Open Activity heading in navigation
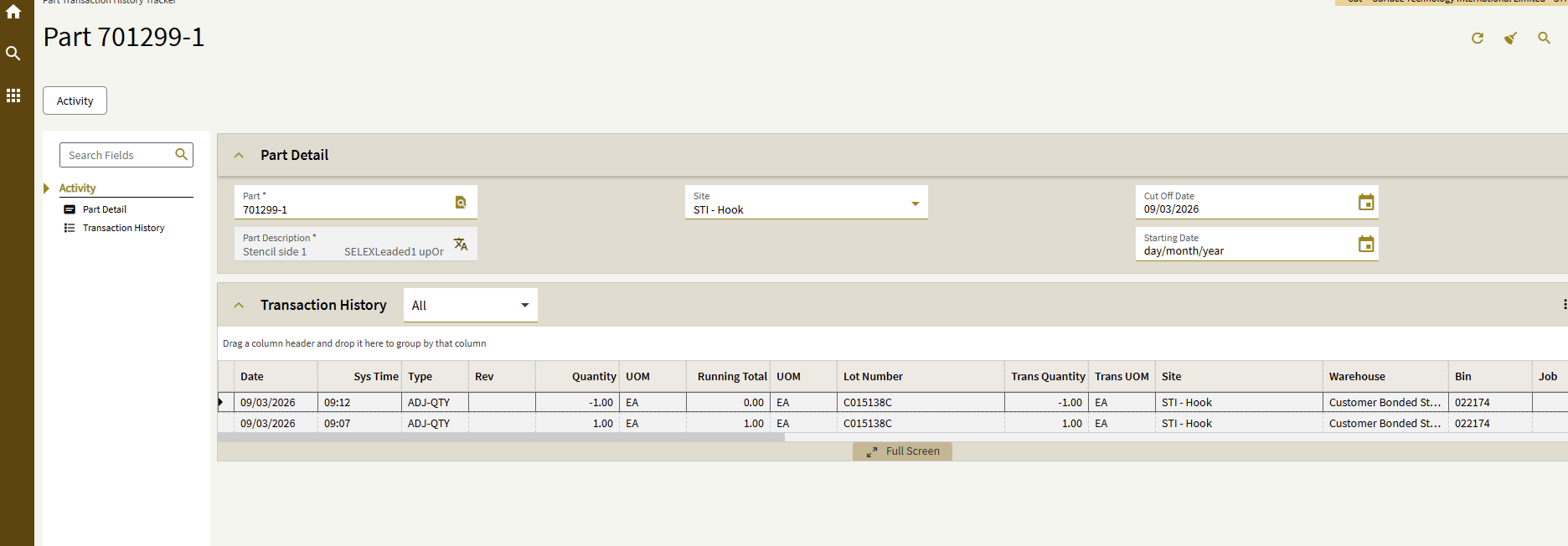1568x546 pixels. pyautogui.click(x=77, y=188)
